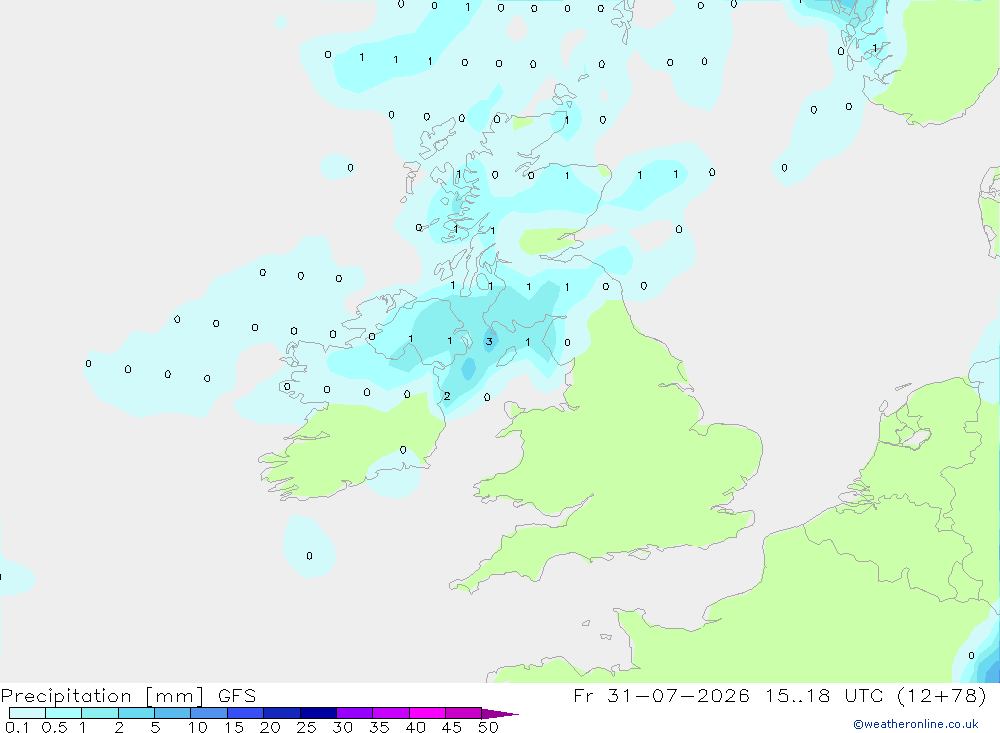
Task: Select the purple 30–35 mm legend swatch
Action: pyautogui.click(x=354, y=713)
